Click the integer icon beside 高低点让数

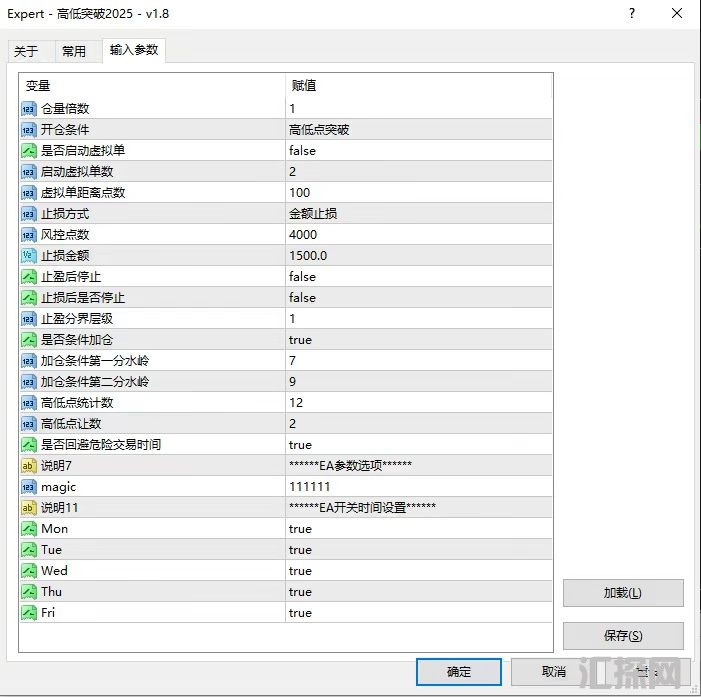29,424
